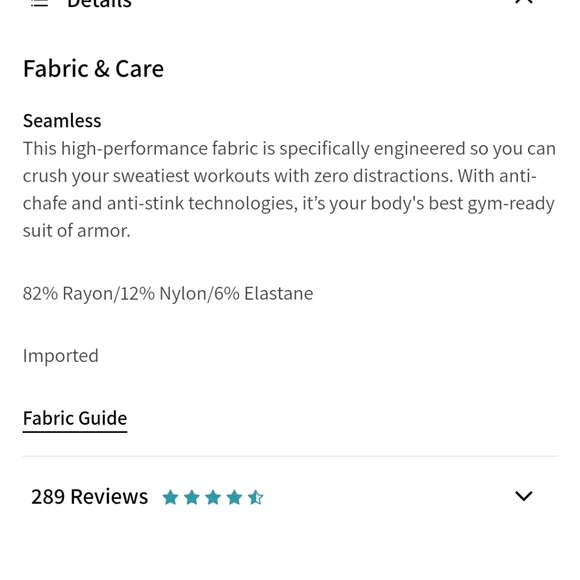Click the Details list icon
580x580 pixels.
point(39,3)
